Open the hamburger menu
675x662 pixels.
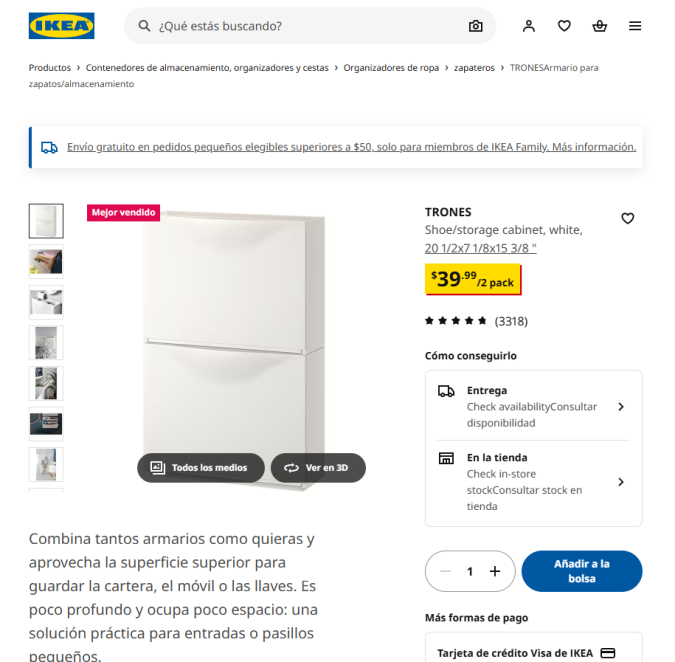[x=635, y=26]
